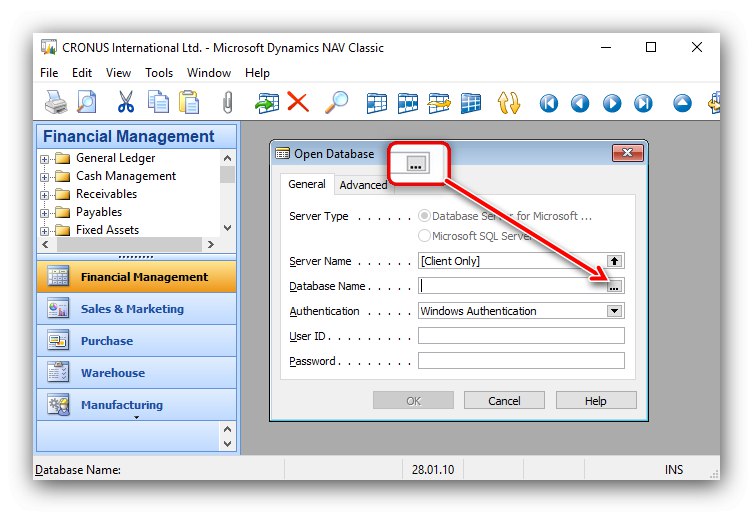Open the Window menu
Viewport: 753px width, 513px height.
pos(209,73)
